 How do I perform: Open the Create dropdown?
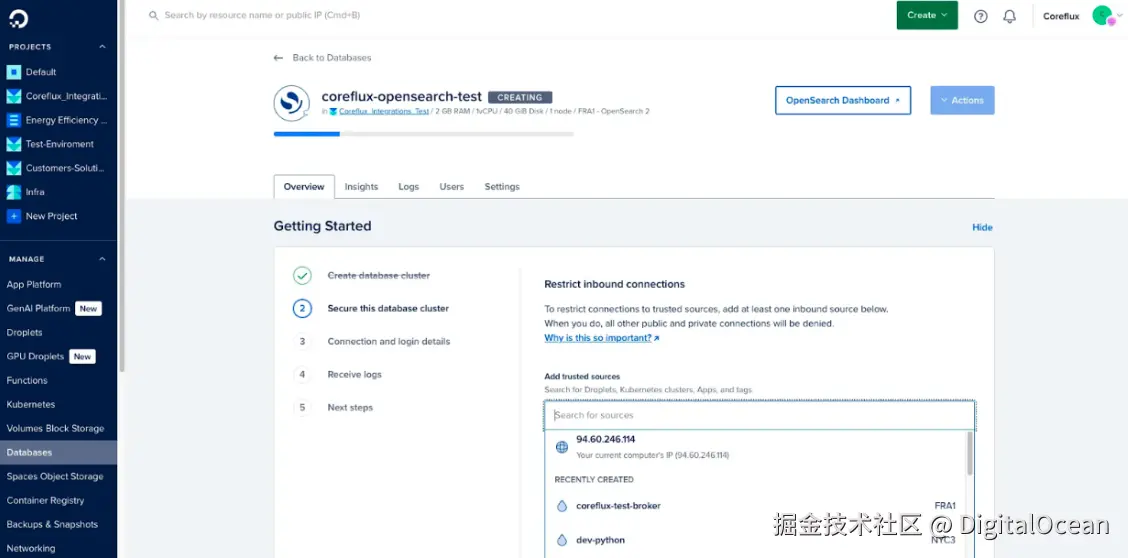point(927,15)
